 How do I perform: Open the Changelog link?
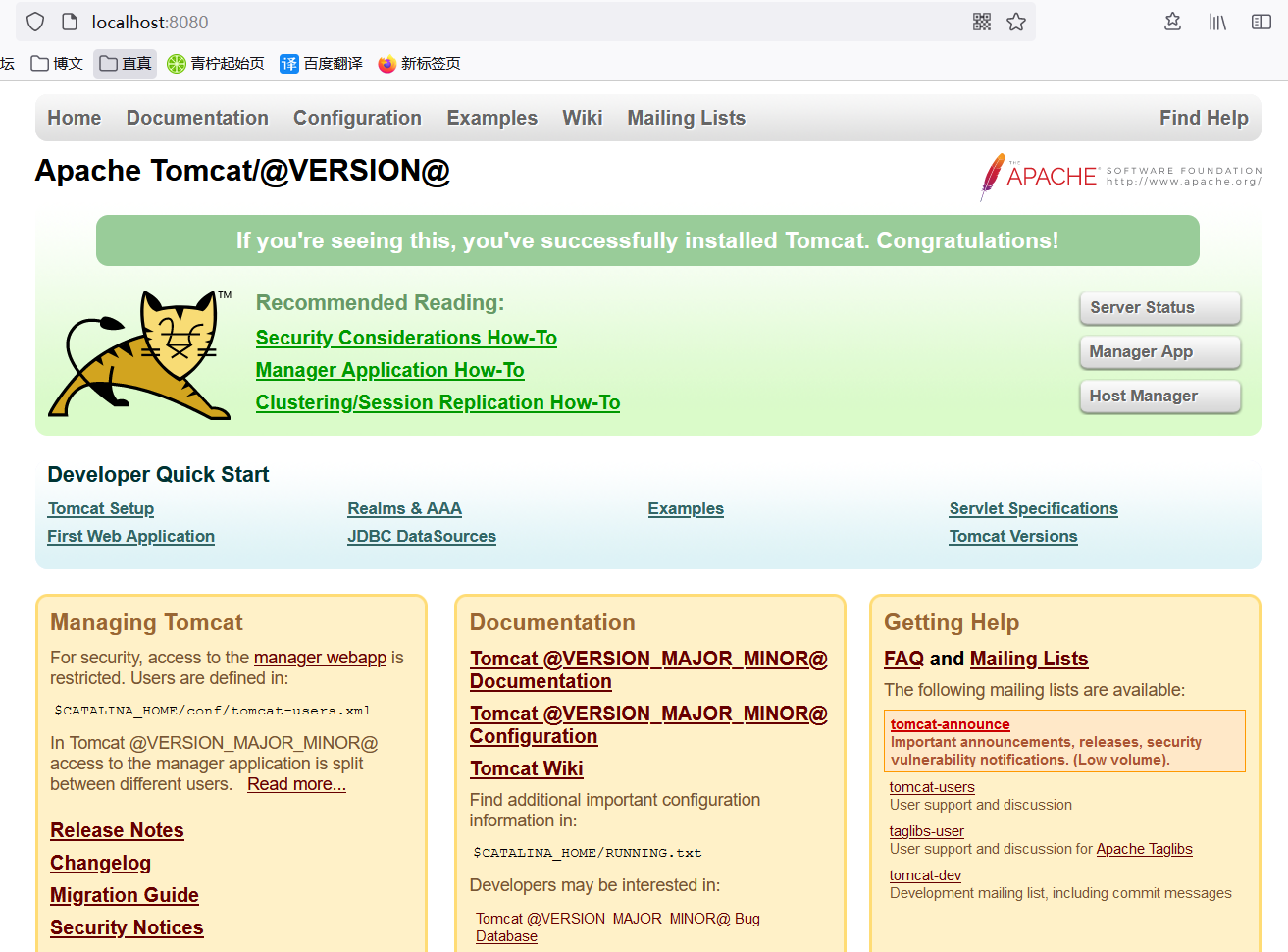(100, 863)
